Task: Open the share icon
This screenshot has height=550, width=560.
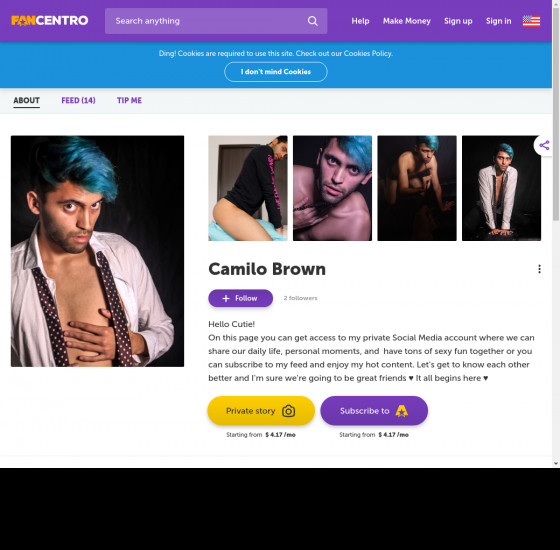Action: click(x=544, y=145)
